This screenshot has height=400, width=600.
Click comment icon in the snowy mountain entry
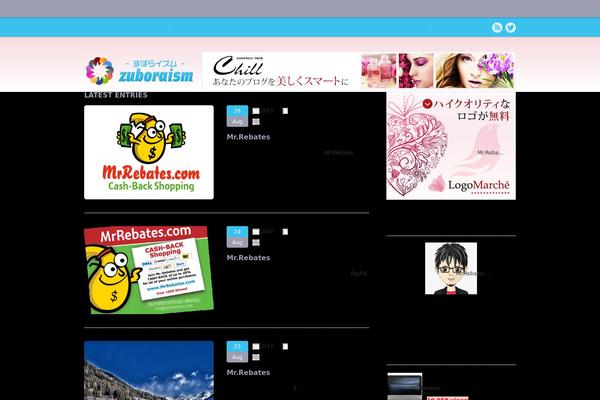pyautogui.click(x=285, y=347)
